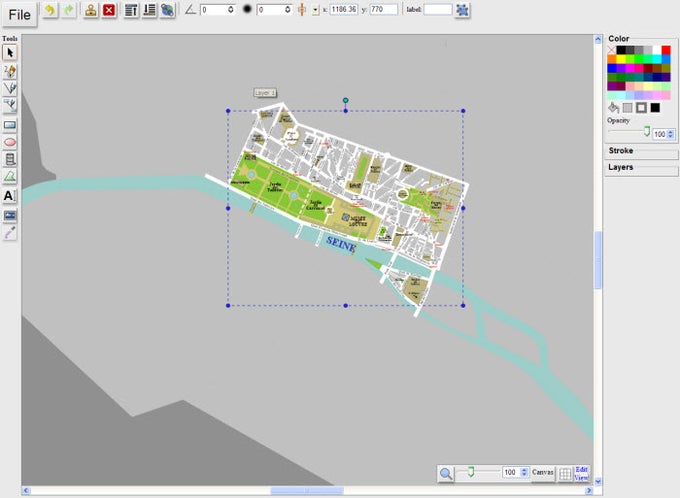Toggle the grid display button
This screenshot has height=498, width=680.
(x=565, y=473)
